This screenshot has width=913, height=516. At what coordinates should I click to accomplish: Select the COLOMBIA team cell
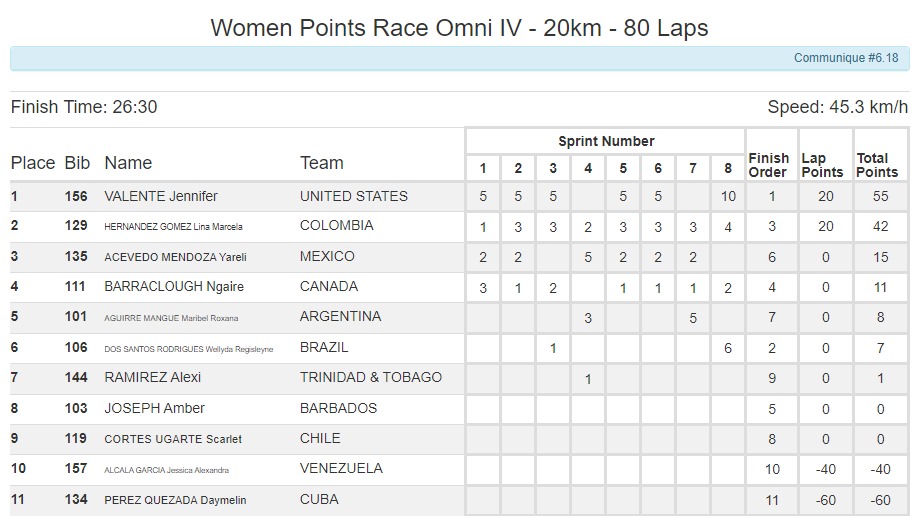coord(336,226)
